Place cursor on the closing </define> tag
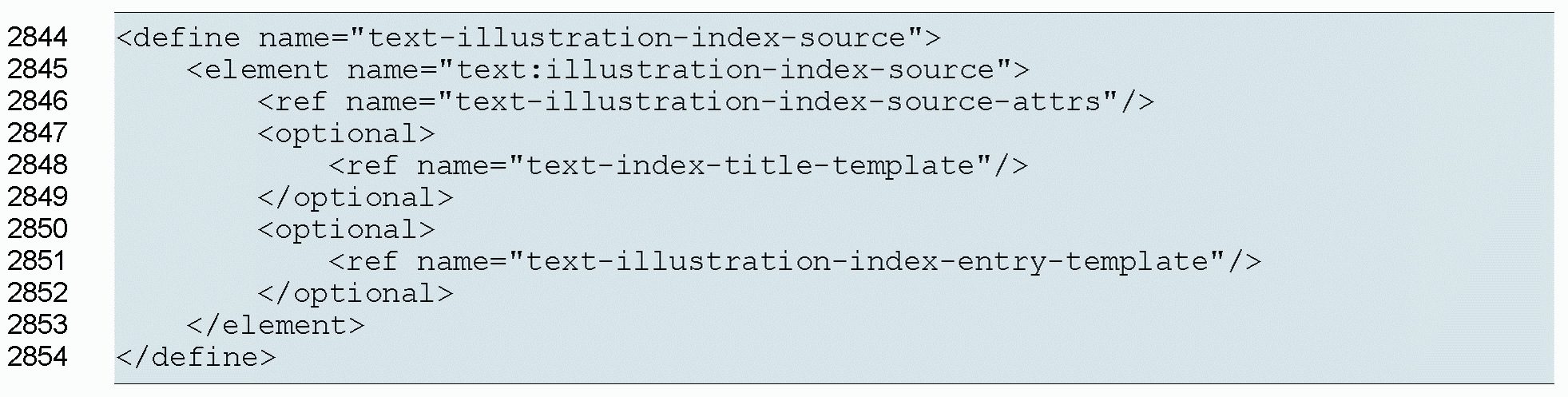Viewport: 1568px width, 397px height. [x=195, y=357]
